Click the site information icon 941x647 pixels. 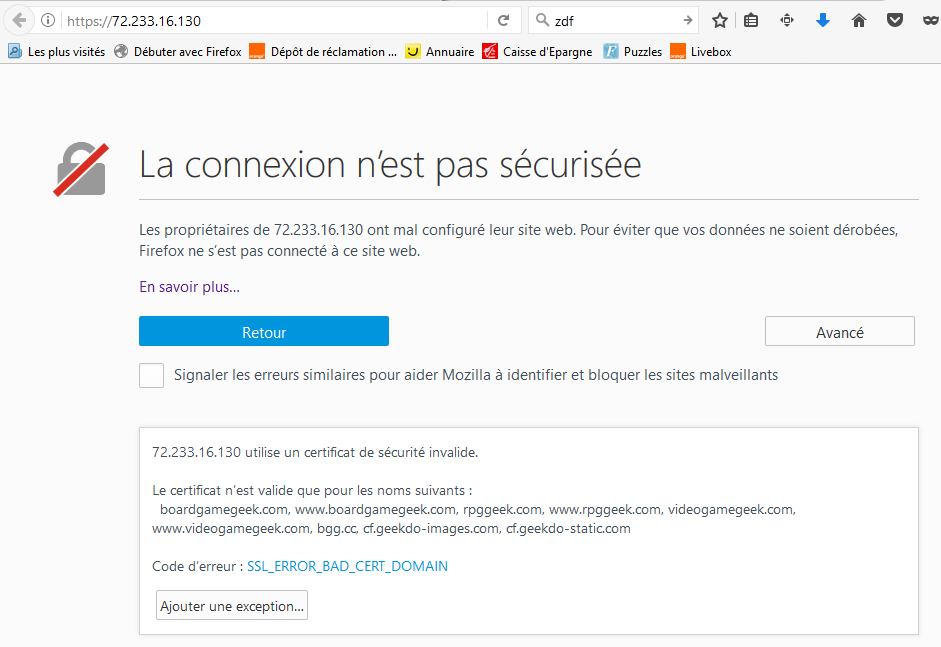(x=49, y=20)
